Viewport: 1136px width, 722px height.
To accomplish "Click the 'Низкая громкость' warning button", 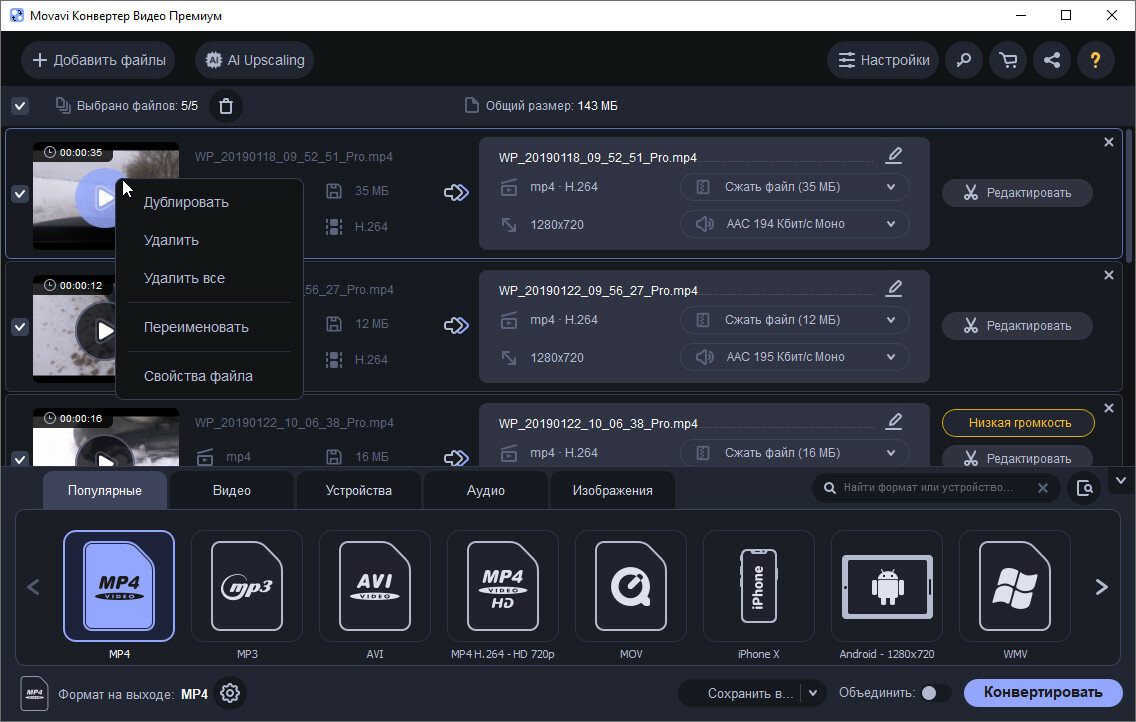I will (1018, 423).
